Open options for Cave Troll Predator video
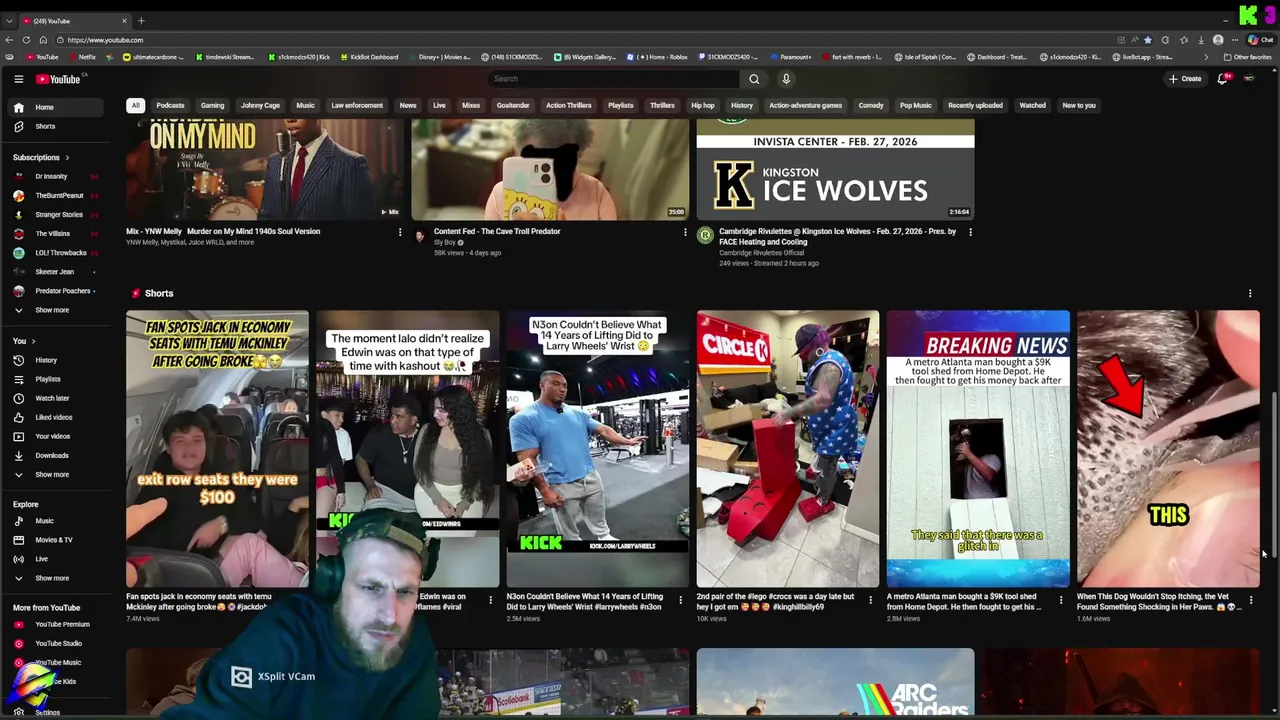Screen dimensions: 1280x720 [x=685, y=232]
